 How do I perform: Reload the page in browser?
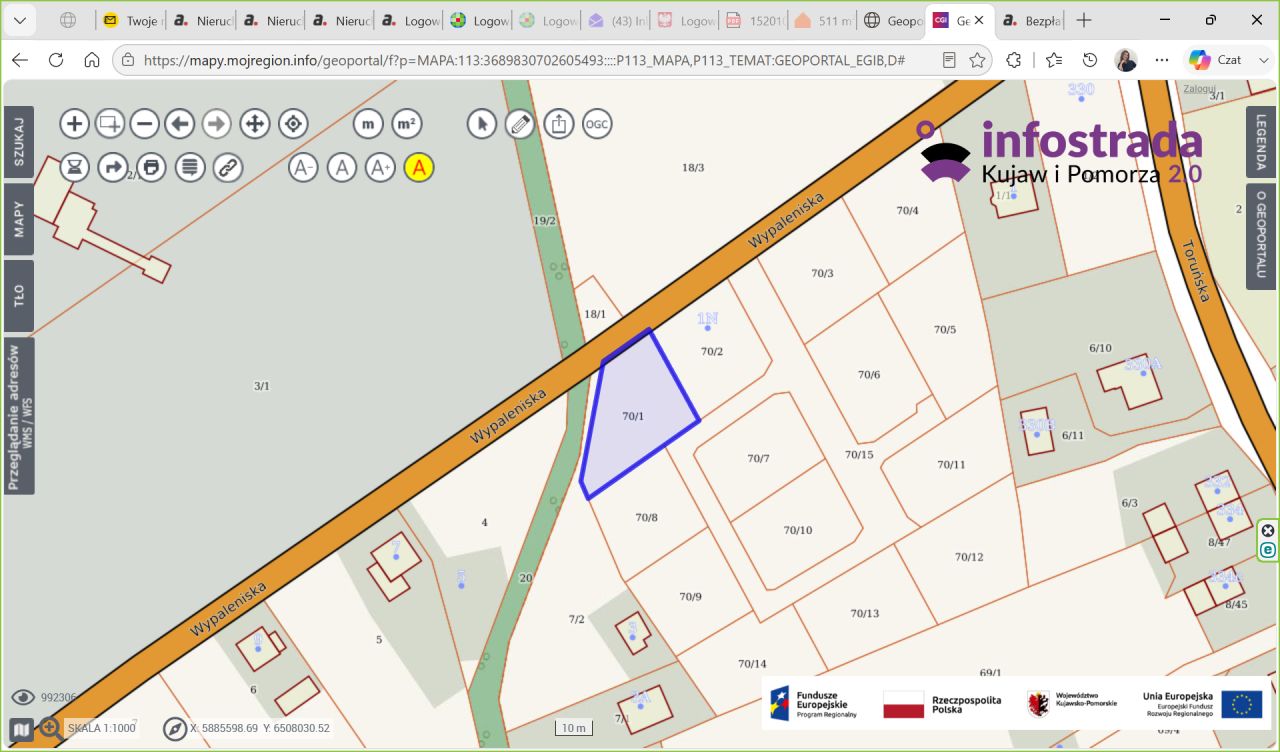pos(56,60)
